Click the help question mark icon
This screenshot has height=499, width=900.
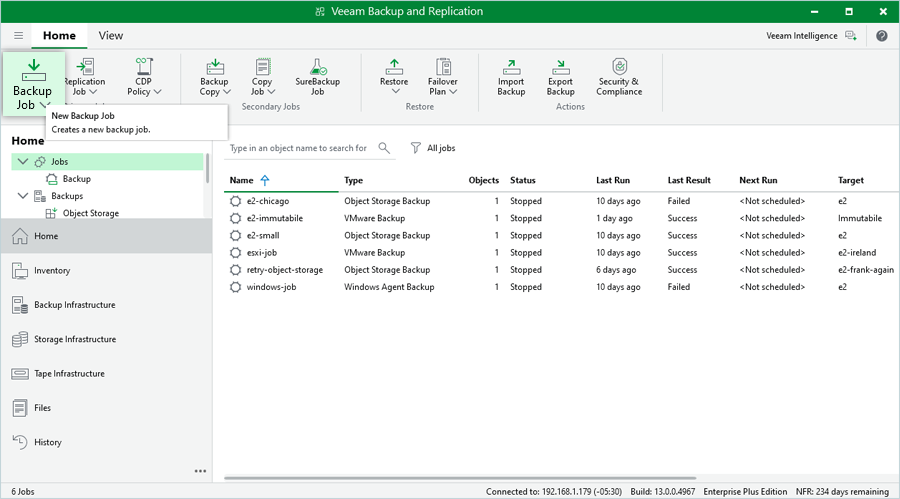point(881,35)
